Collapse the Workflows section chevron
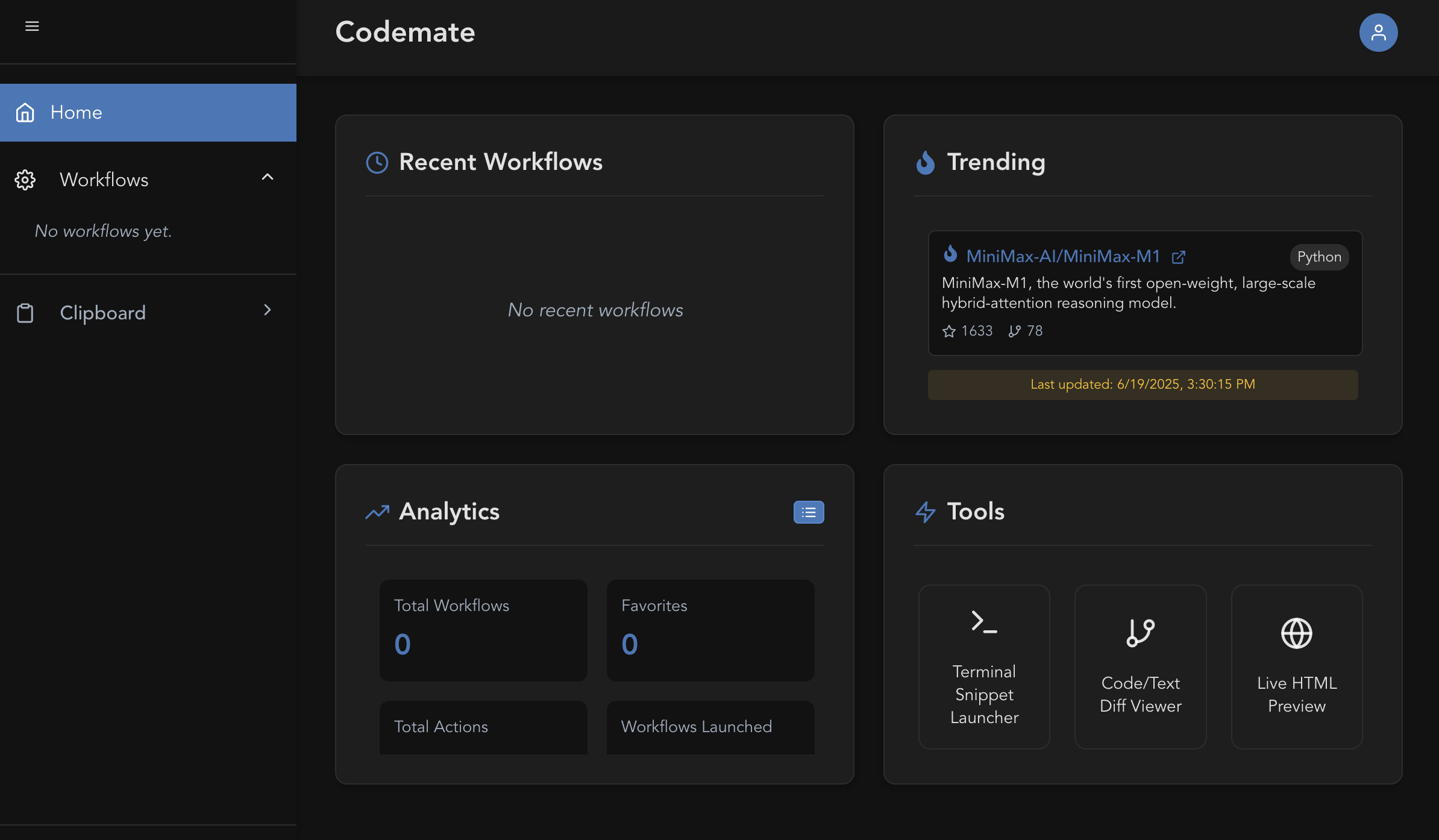Screen dimensions: 1439x840 click(x=268, y=177)
